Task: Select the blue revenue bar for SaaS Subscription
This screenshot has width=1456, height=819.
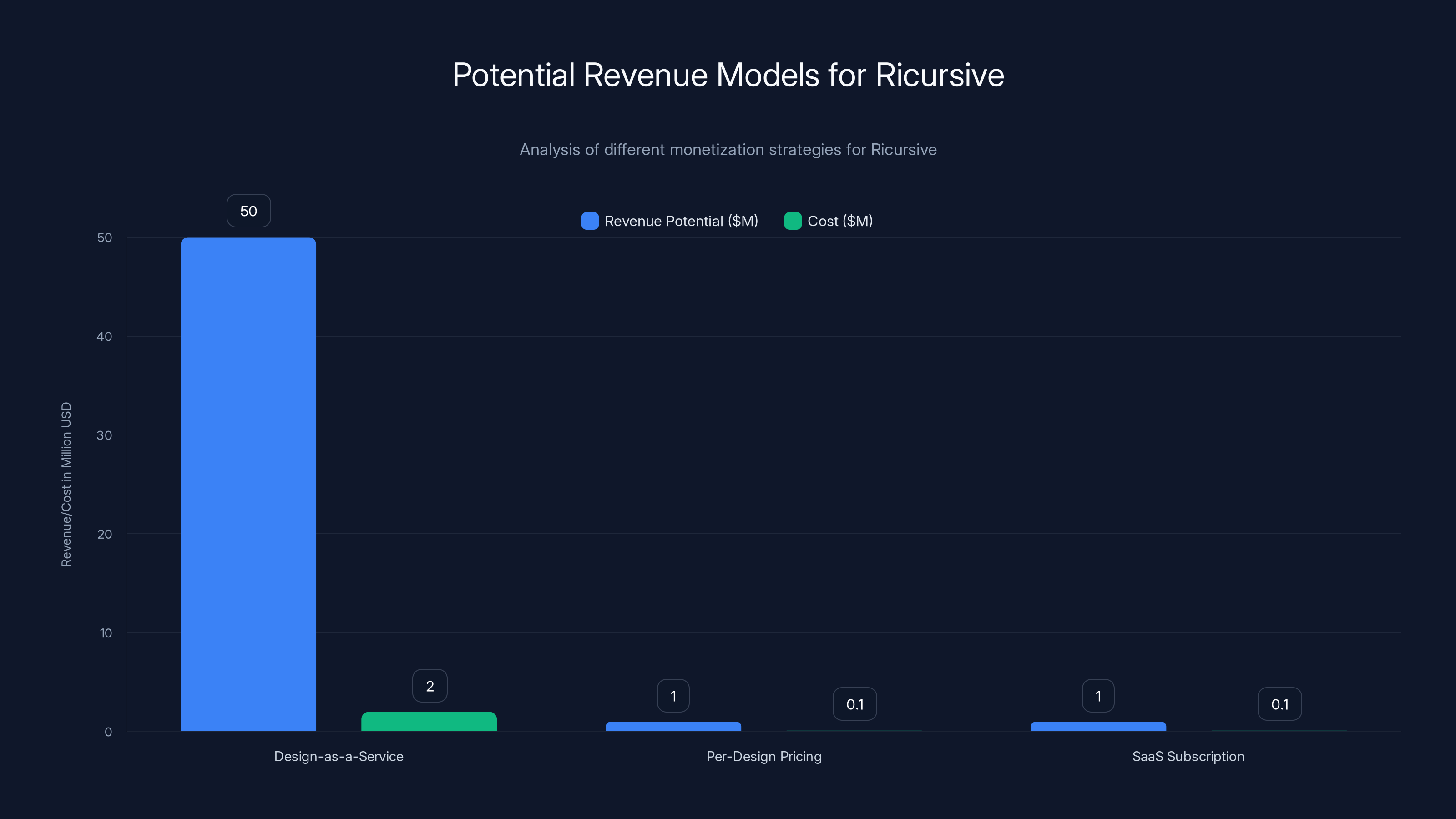Action: tap(1097, 726)
